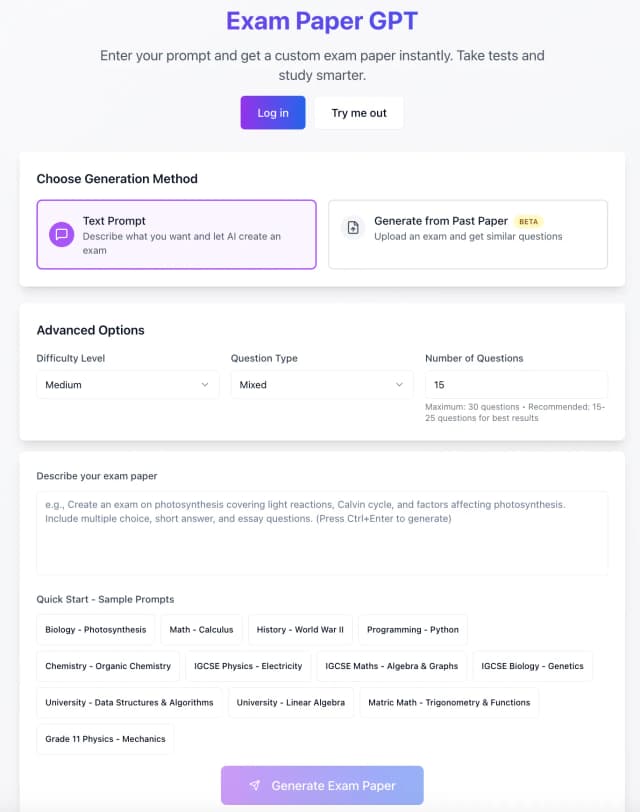Select the Text Prompt generation method
The width and height of the screenshot is (640, 812).
(177, 235)
